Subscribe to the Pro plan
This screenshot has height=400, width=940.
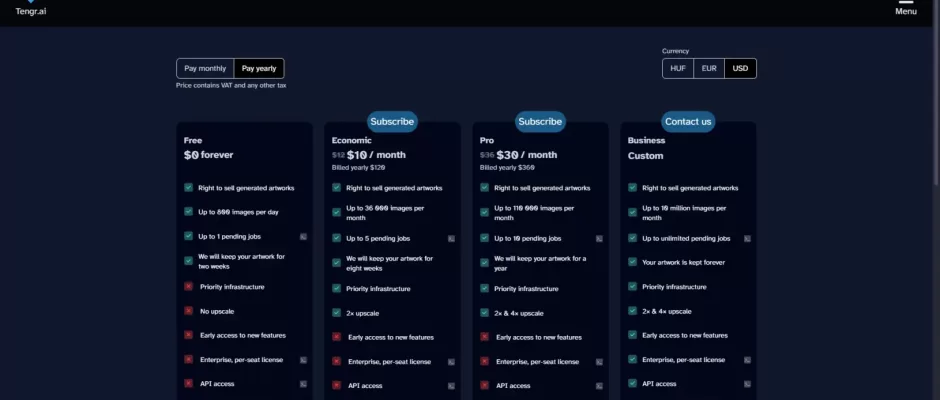(540, 121)
